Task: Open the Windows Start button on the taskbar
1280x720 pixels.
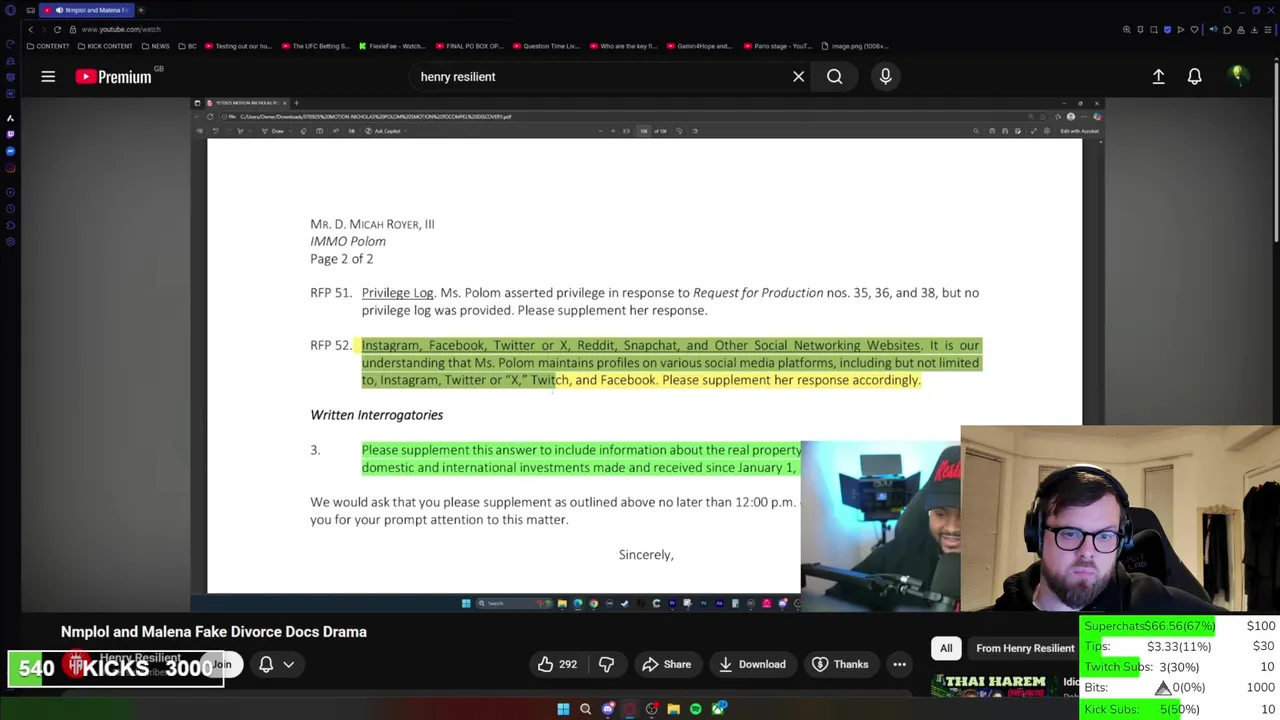Action: pos(563,709)
